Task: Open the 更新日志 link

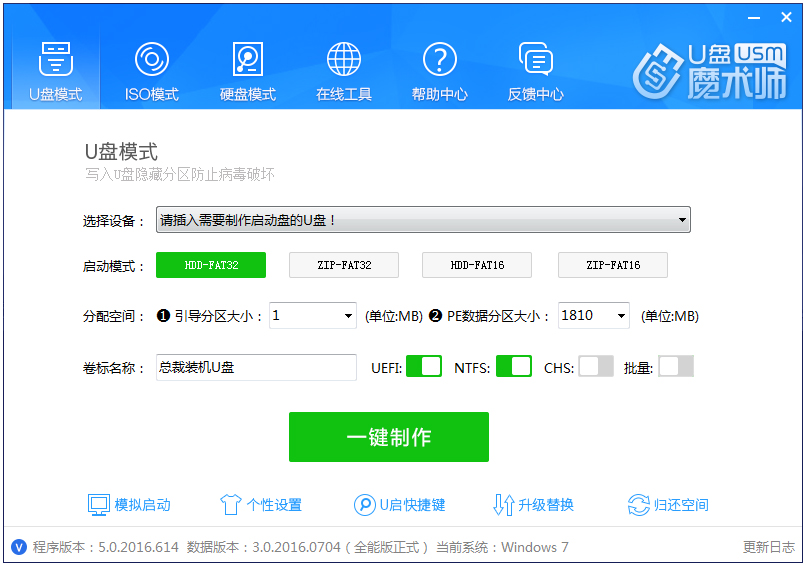Action: (768, 547)
